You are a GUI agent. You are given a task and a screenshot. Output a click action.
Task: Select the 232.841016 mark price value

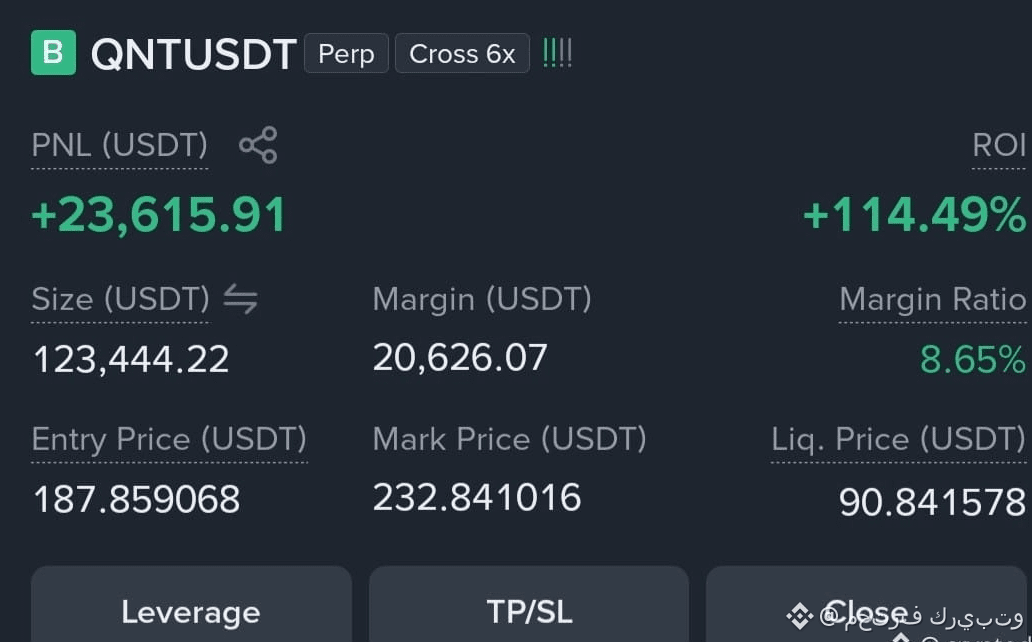[477, 497]
